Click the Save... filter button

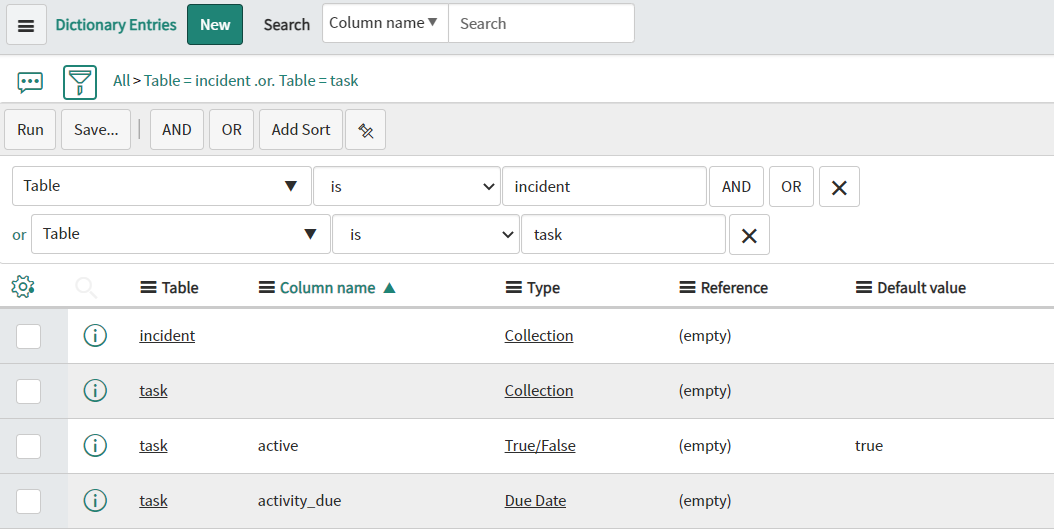point(96,130)
